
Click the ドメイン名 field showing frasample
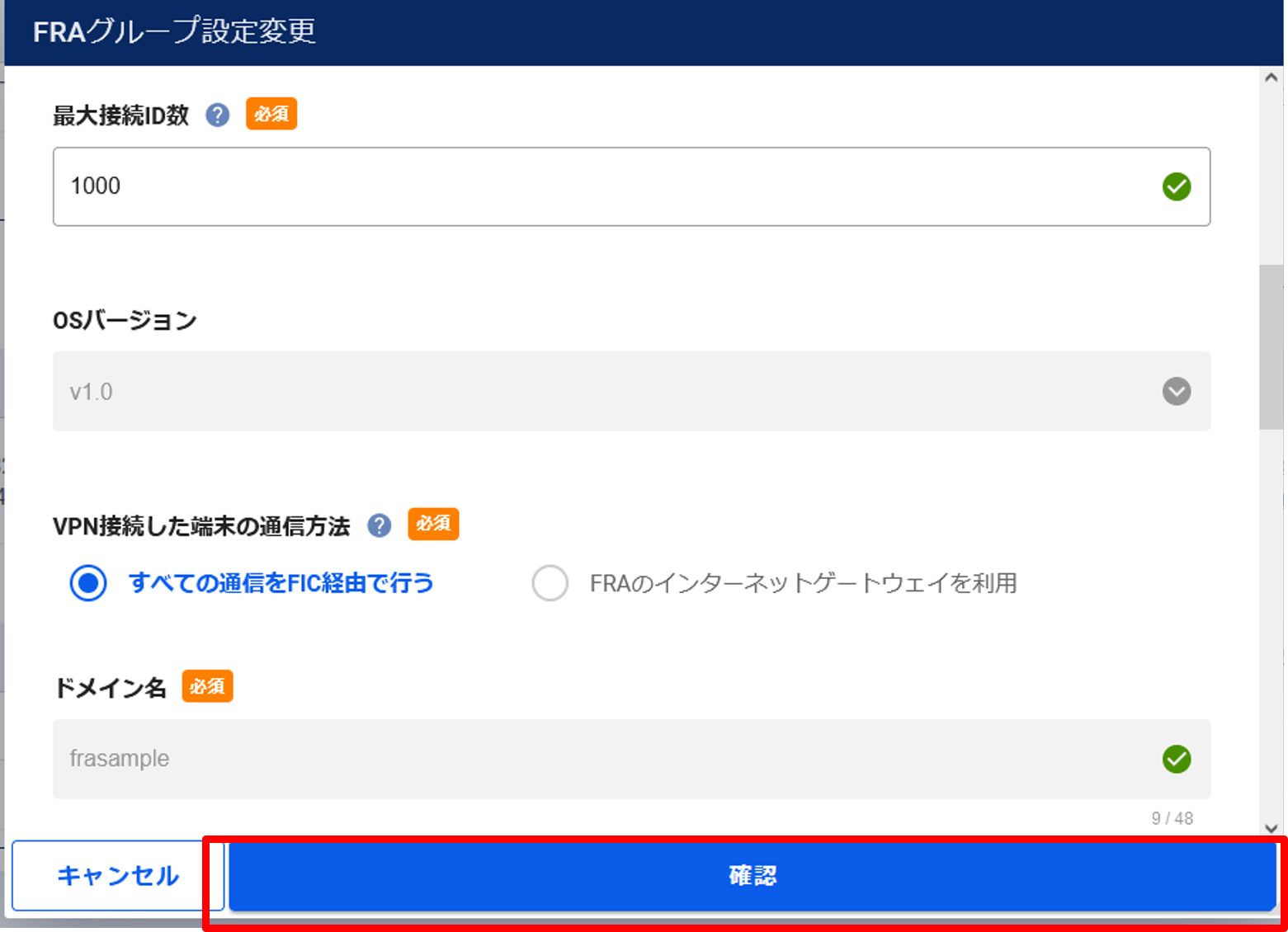tap(611, 759)
